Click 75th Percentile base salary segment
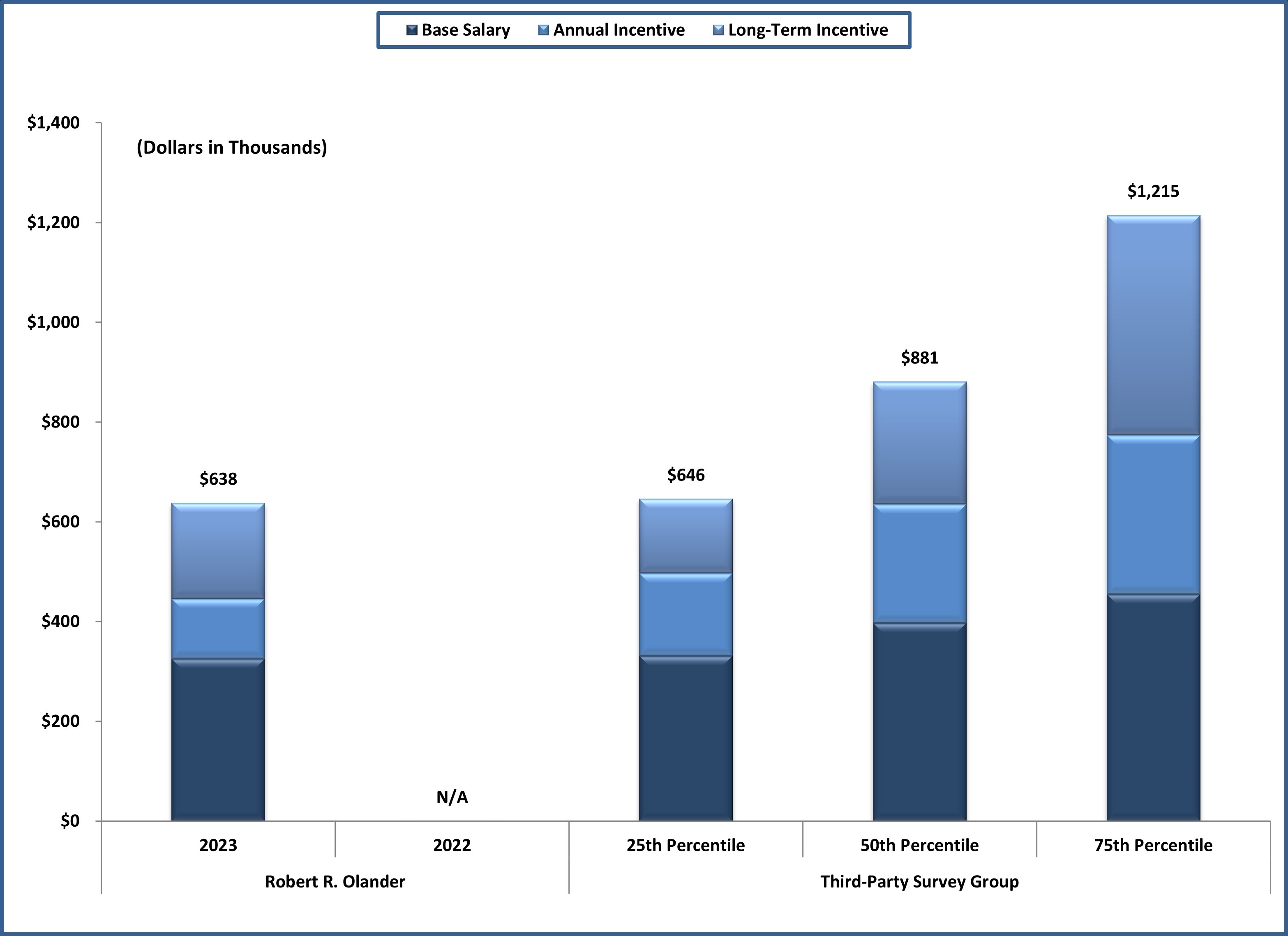Screen dimensions: 1288x936 pos(1154,707)
